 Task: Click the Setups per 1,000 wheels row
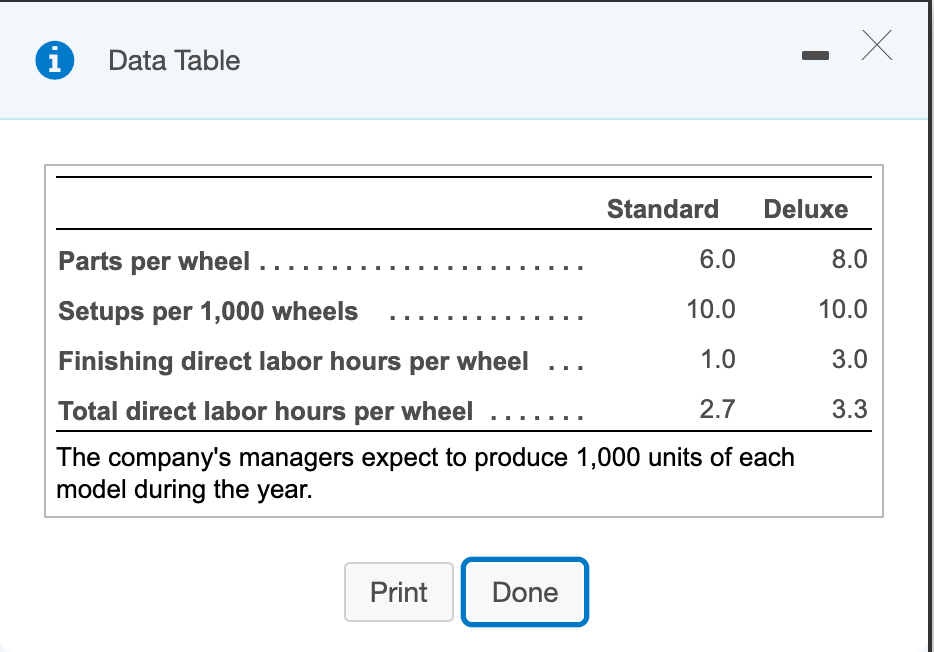tap(207, 311)
